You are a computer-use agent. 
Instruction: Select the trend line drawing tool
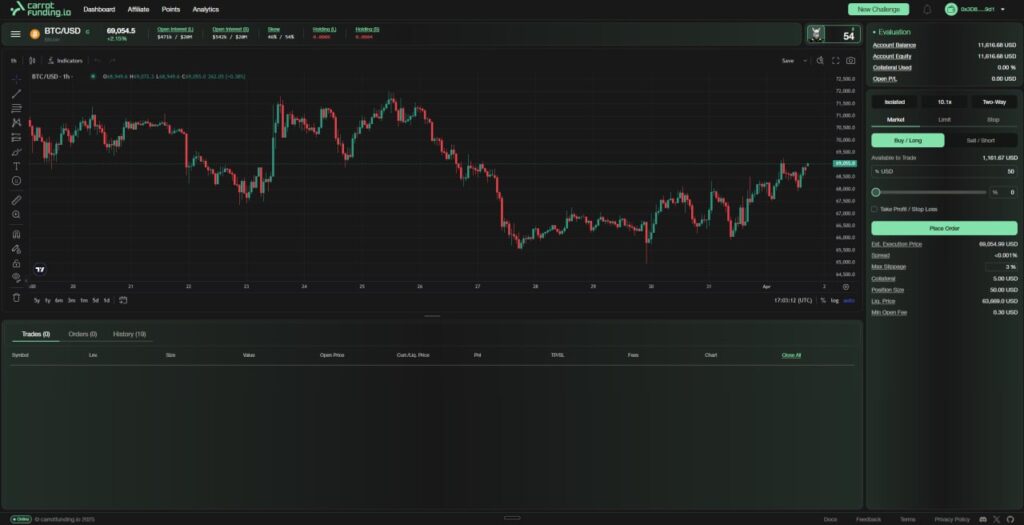click(x=16, y=93)
